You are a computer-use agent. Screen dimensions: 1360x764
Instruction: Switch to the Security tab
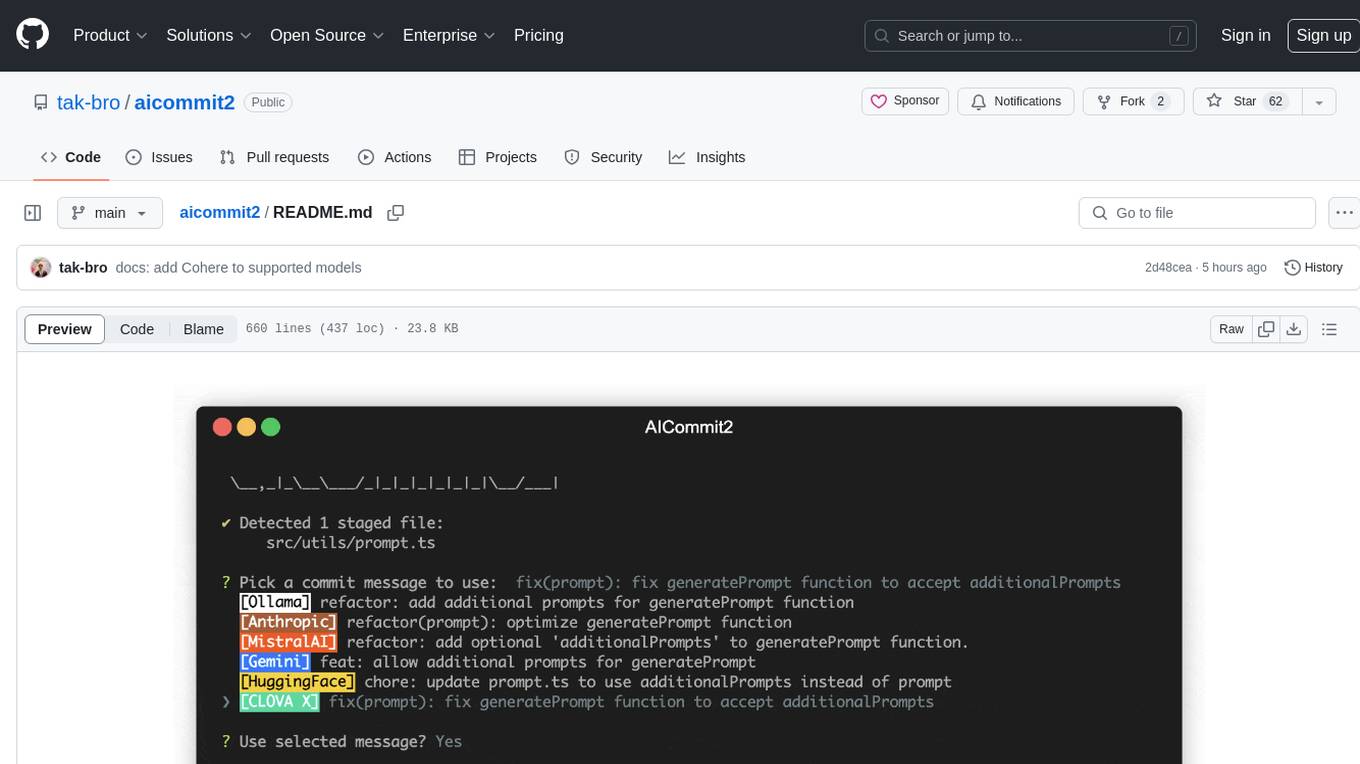603,157
